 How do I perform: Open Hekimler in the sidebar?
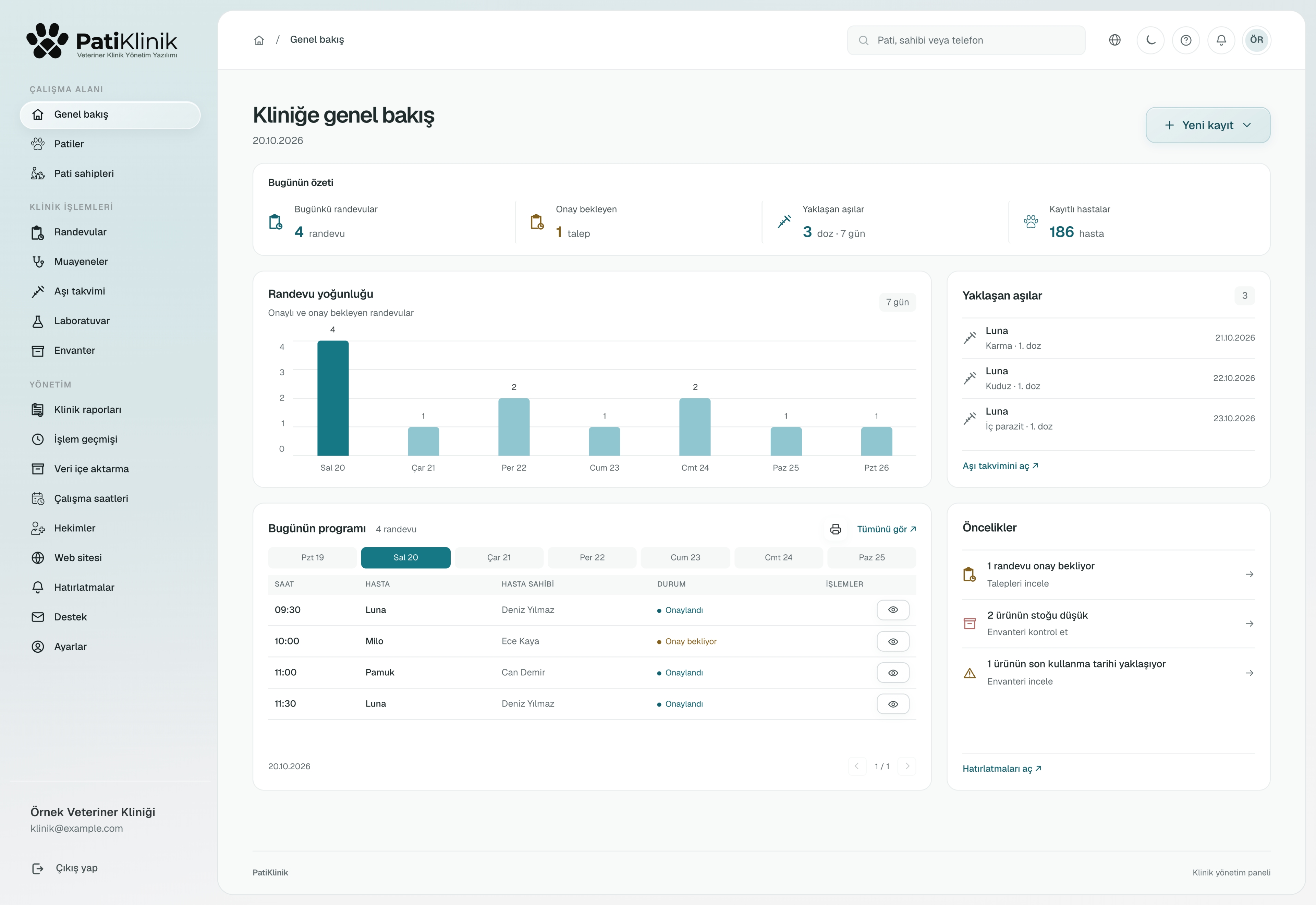coord(110,528)
